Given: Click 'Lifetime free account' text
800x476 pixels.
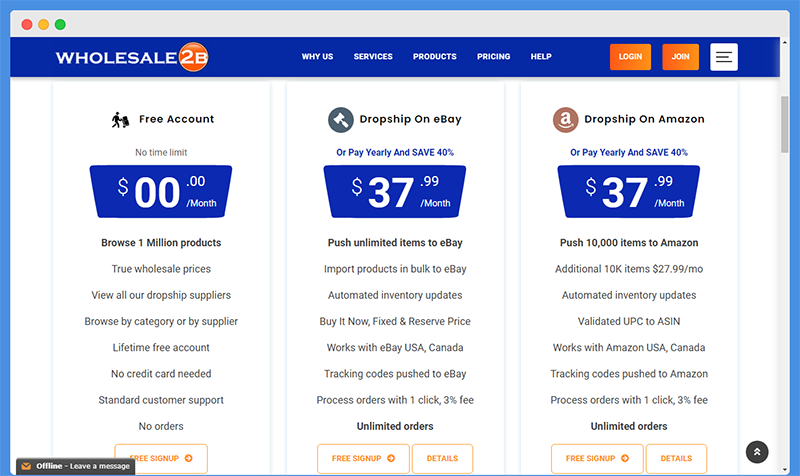Looking at the screenshot, I should [x=161, y=347].
